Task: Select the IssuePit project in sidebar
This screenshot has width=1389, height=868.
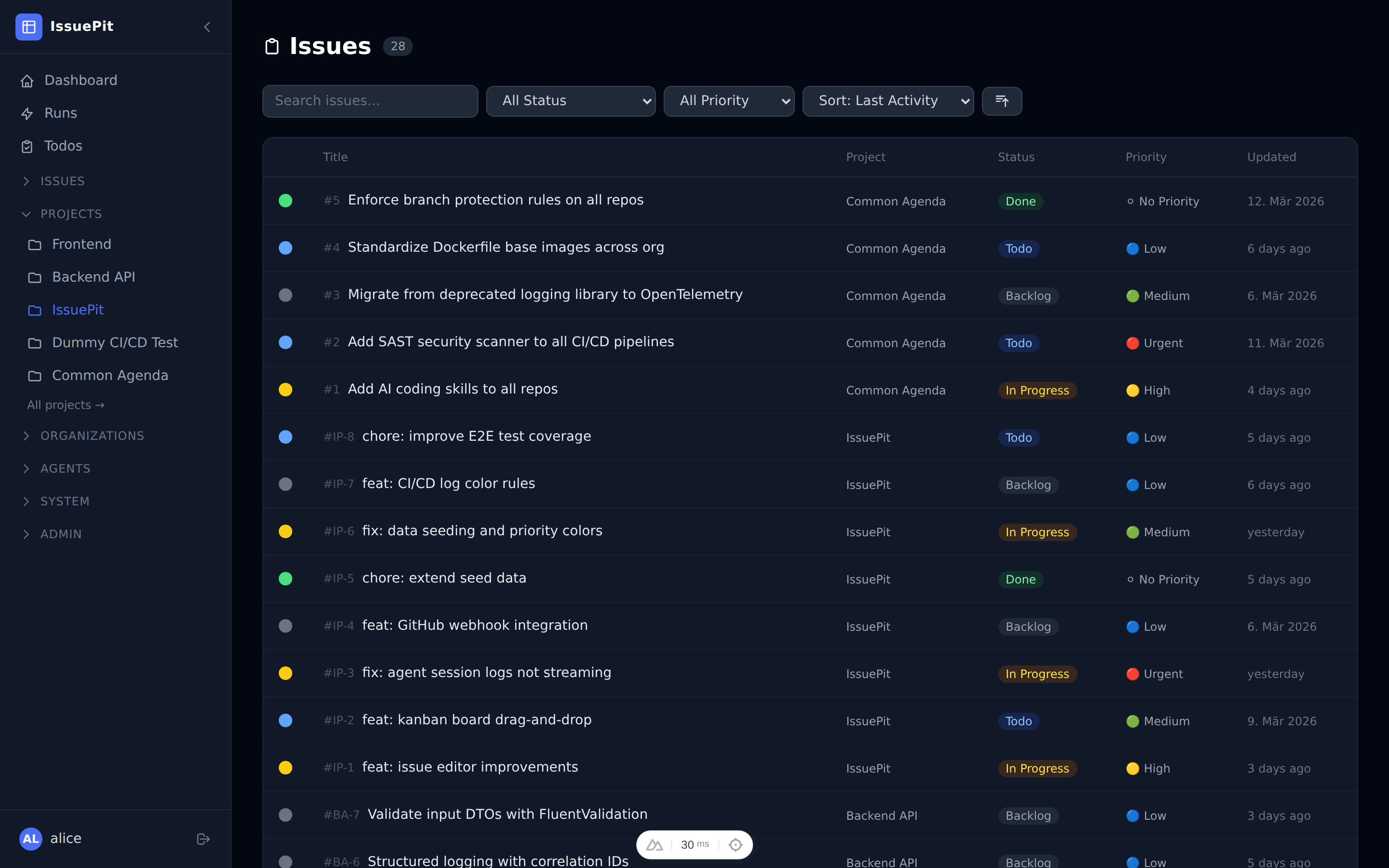Action: click(x=78, y=310)
